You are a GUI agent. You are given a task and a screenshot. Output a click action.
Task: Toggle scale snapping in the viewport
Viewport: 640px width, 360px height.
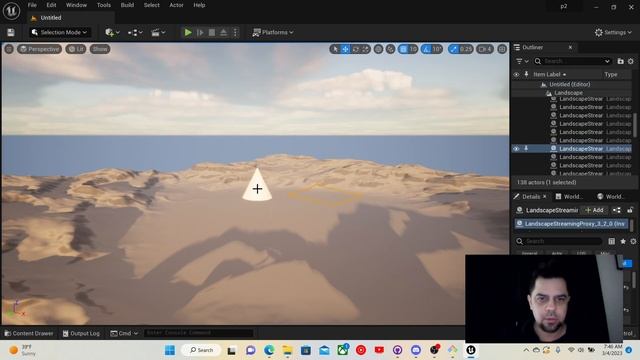[x=453, y=49]
